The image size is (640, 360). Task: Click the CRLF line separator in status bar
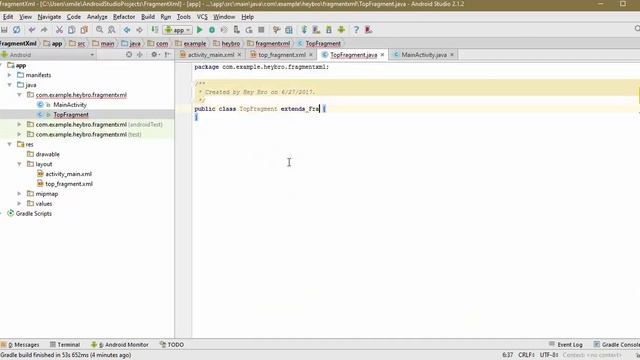pyautogui.click(x=527, y=355)
